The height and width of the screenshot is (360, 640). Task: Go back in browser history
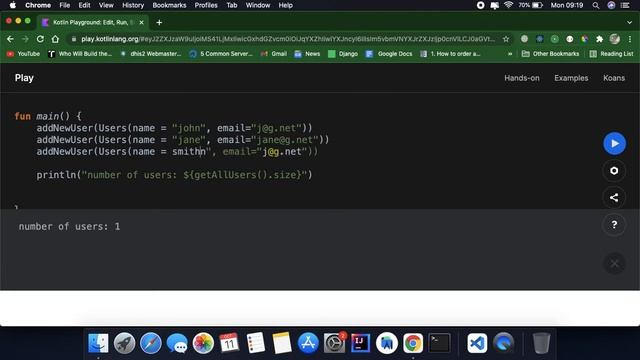pos(10,39)
